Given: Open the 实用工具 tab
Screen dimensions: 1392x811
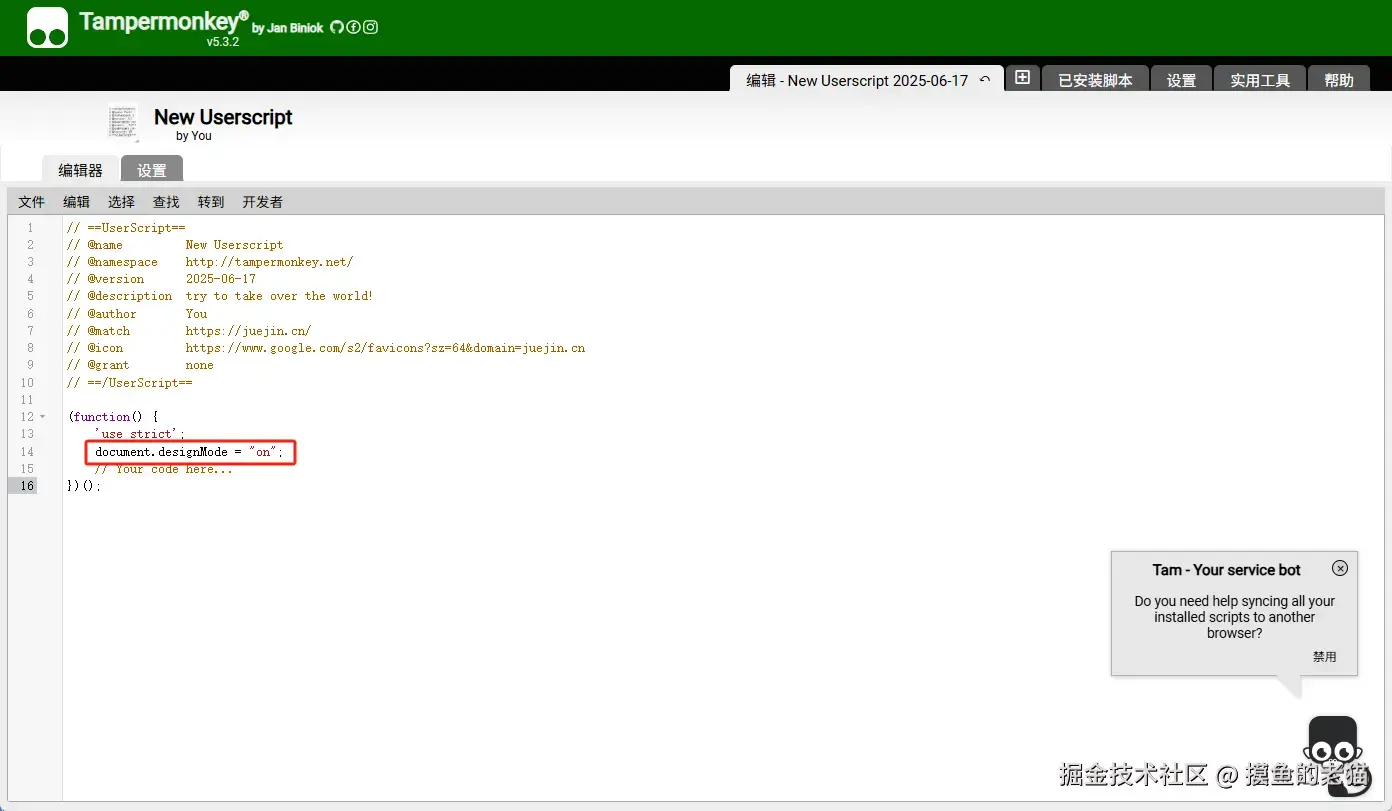Looking at the screenshot, I should (1260, 80).
